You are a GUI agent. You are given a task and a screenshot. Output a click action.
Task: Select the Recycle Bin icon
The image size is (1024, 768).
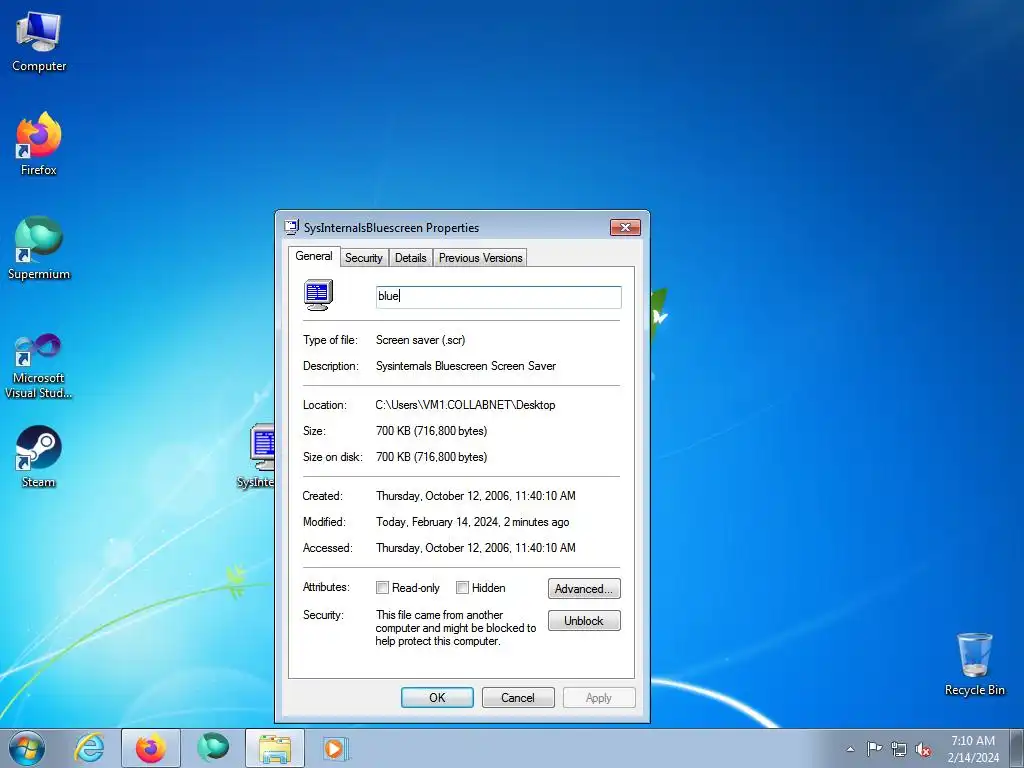(974, 664)
